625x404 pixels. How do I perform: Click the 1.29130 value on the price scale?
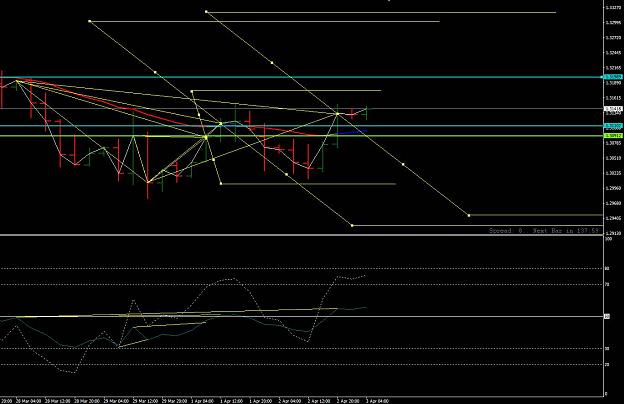pos(613,233)
